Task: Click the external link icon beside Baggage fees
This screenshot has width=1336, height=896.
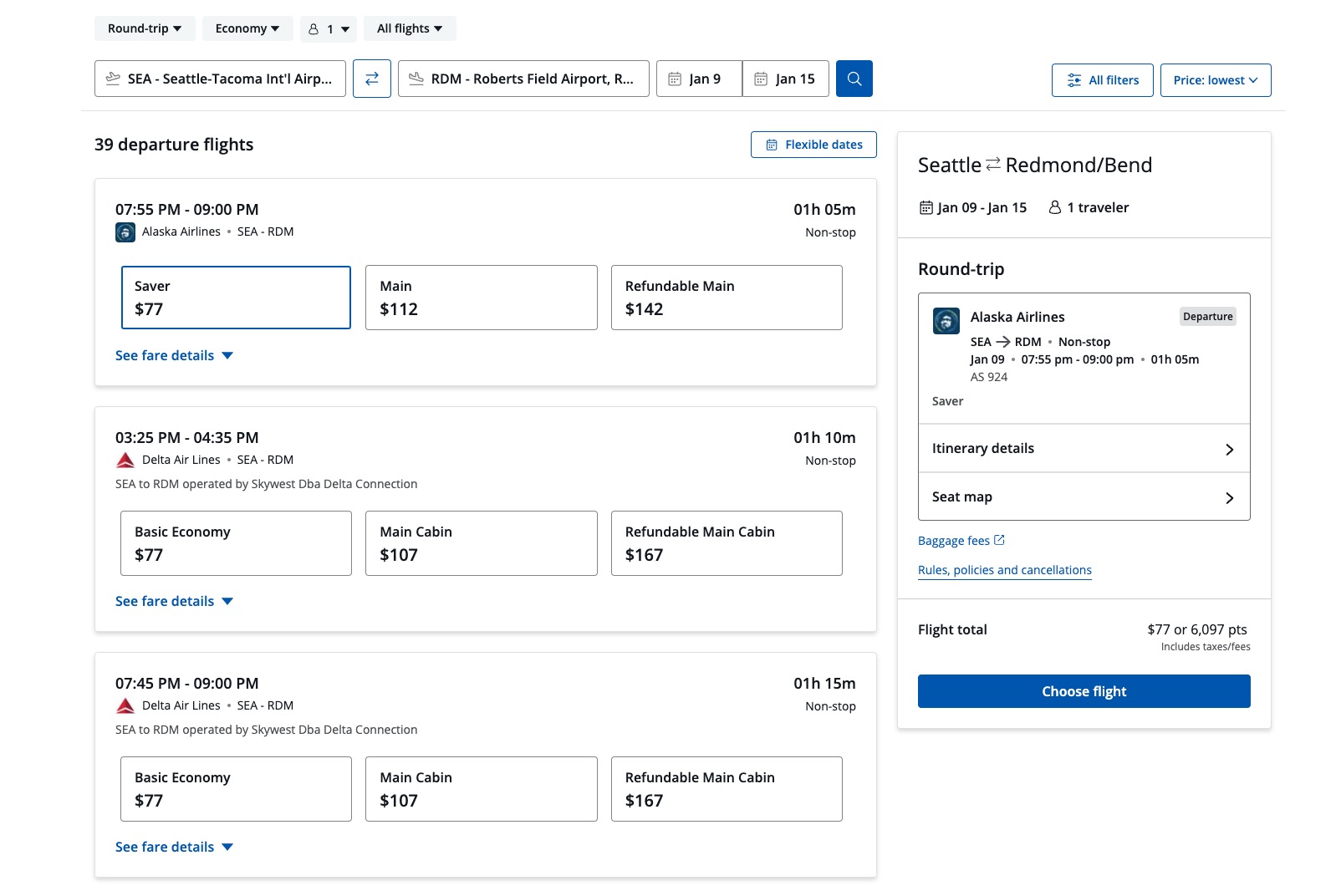Action: pos(999,540)
